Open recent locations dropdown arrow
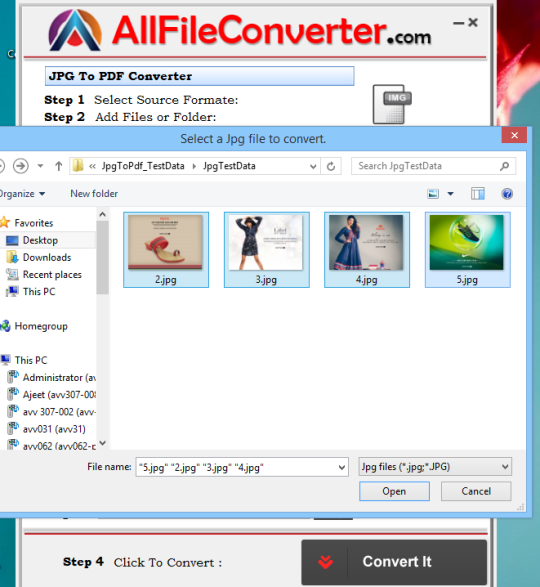The width and height of the screenshot is (540, 587). (40, 166)
